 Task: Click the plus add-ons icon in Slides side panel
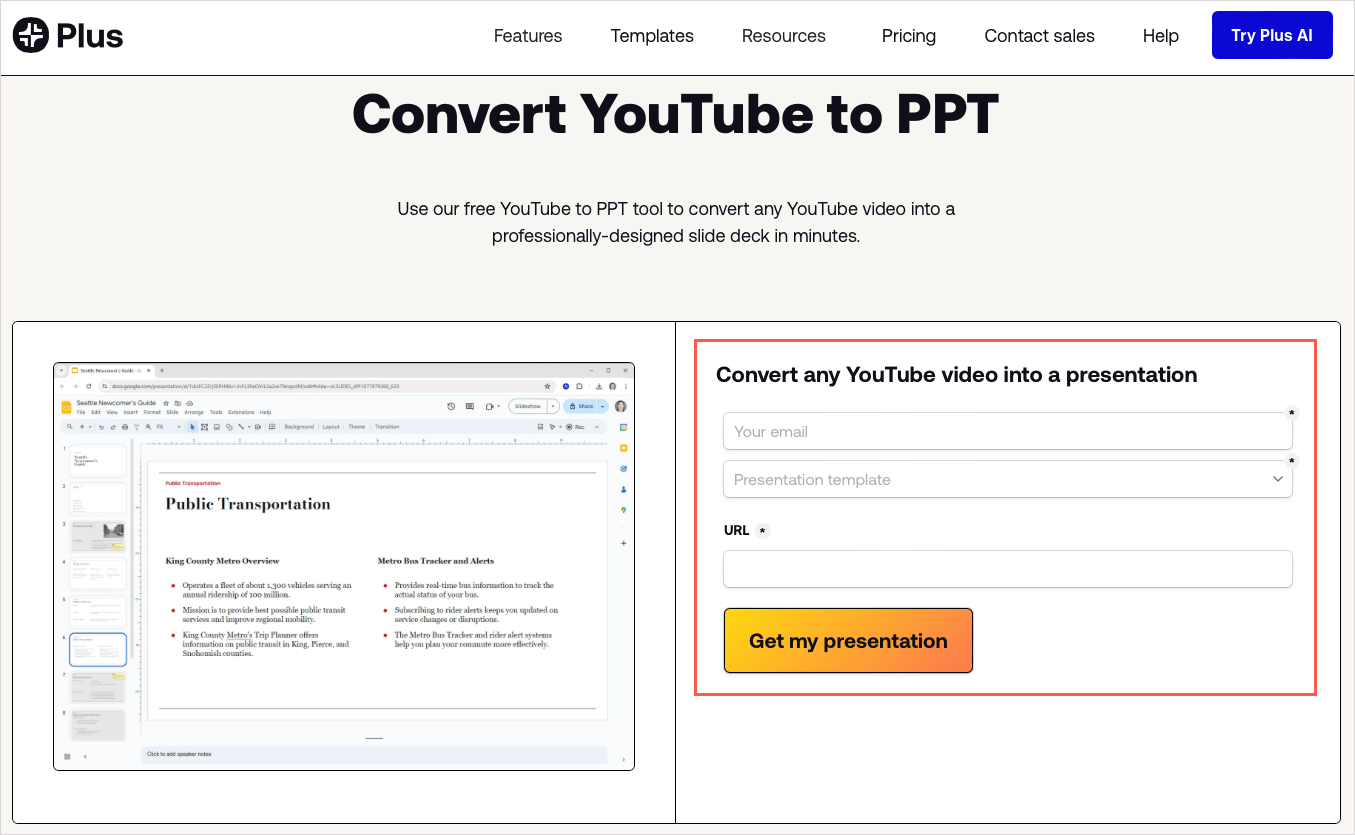[623, 543]
